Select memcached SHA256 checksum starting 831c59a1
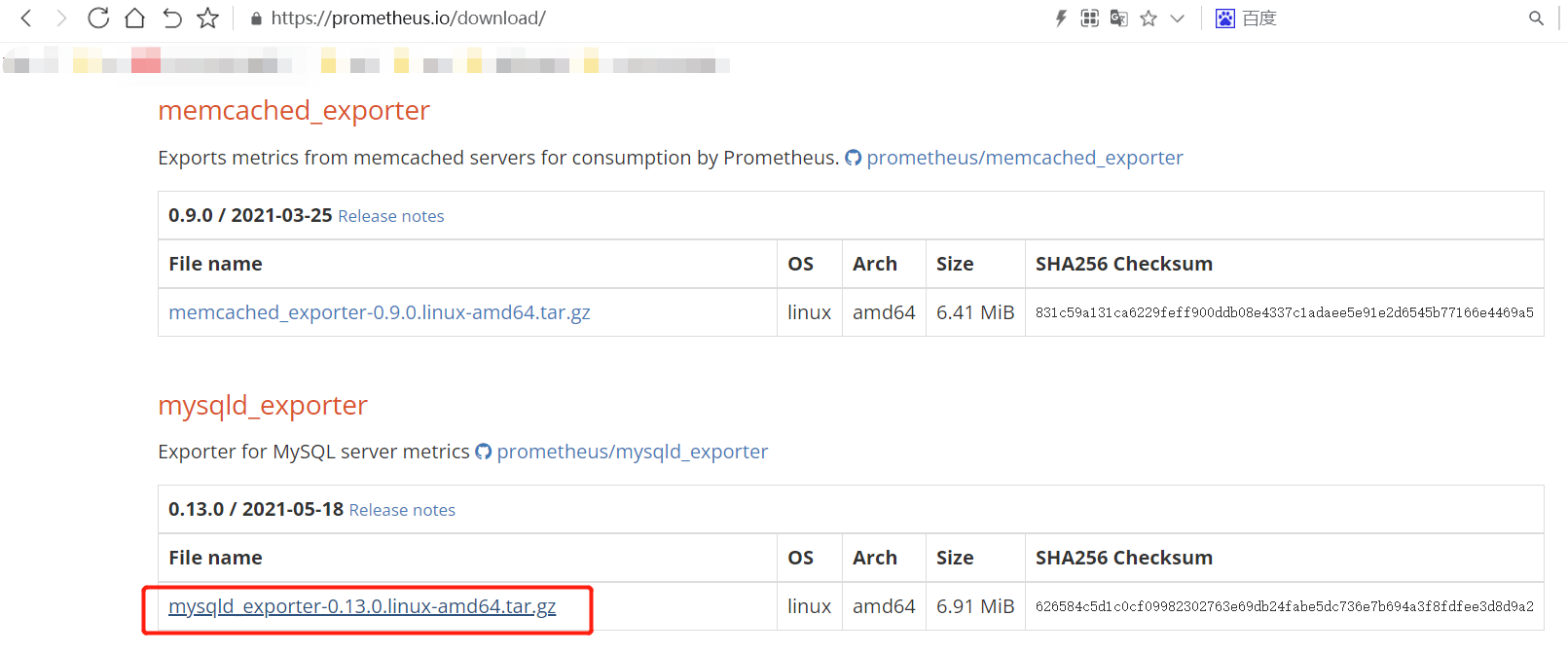The width and height of the screenshot is (1568, 653). pyautogui.click(x=1284, y=312)
